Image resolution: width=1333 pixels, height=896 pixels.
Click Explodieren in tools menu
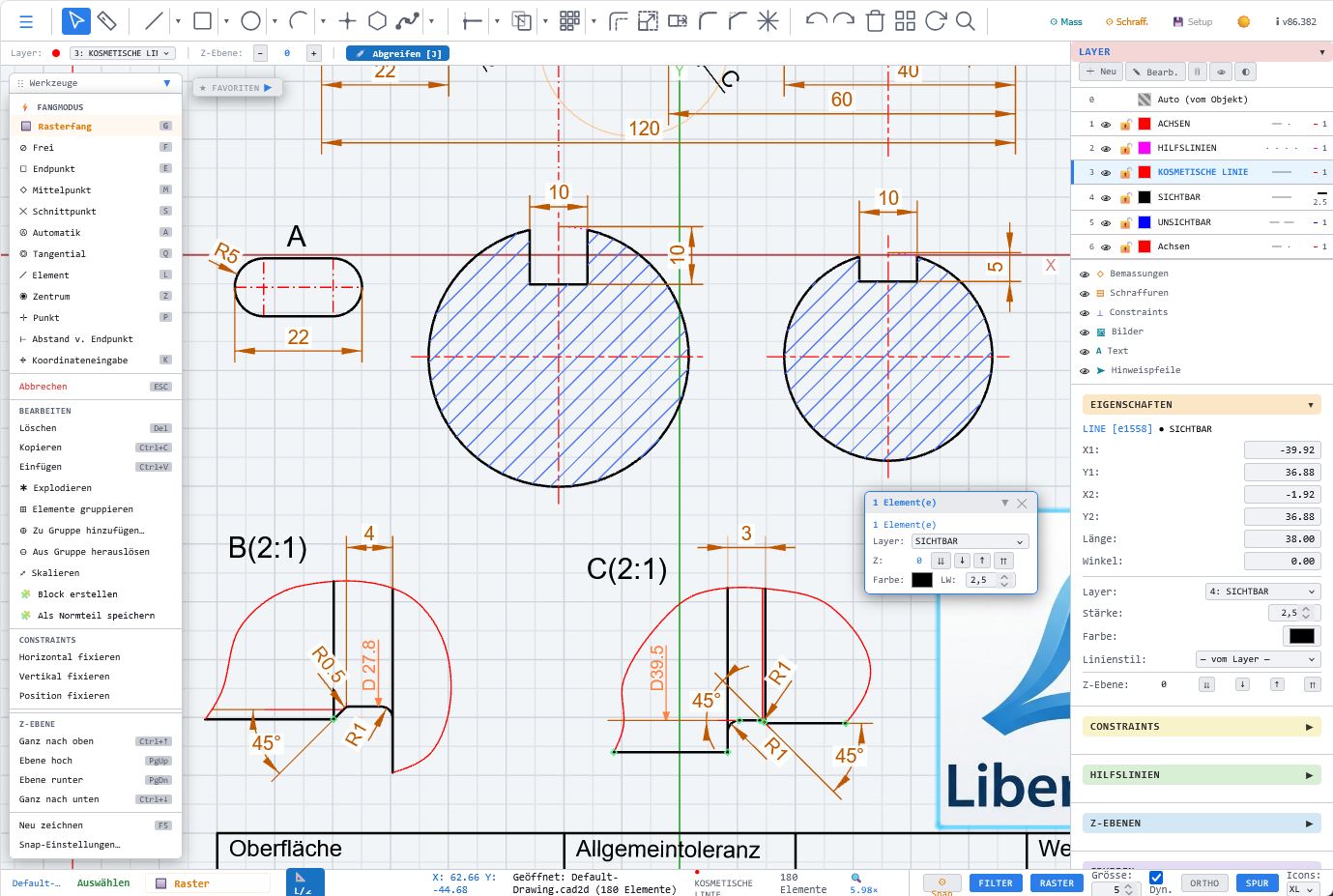(x=95, y=488)
